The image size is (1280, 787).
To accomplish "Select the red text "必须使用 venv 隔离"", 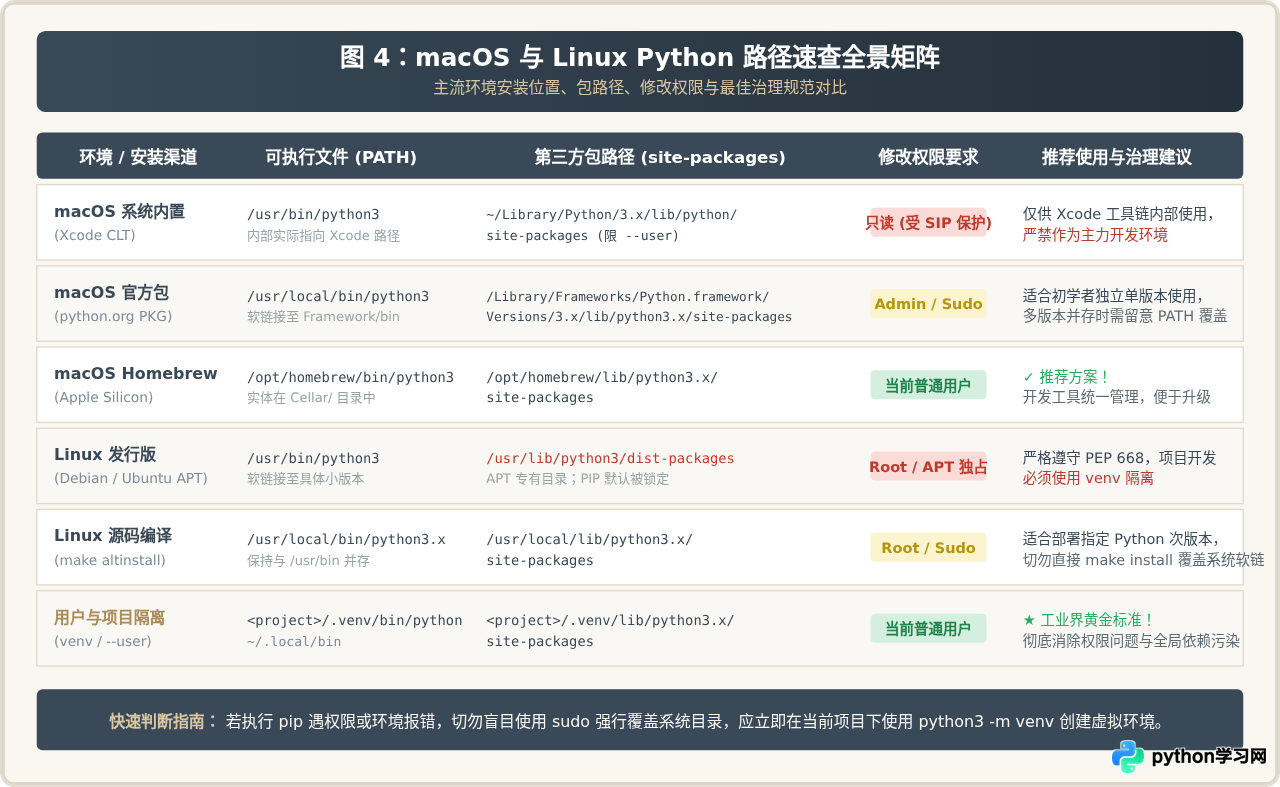I will (x=1088, y=478).
